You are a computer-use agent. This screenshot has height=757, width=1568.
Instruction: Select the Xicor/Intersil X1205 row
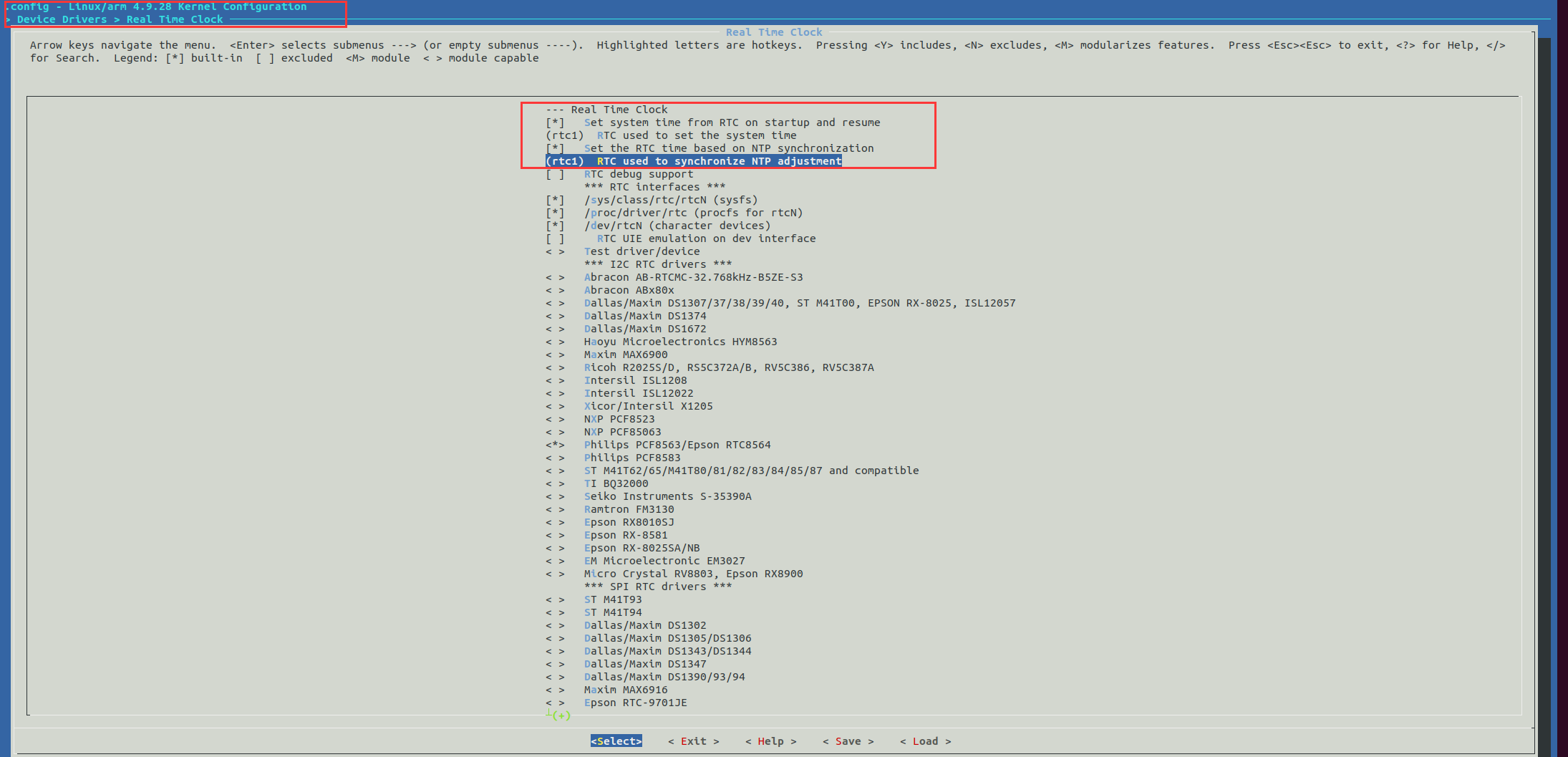pyautogui.click(x=629, y=406)
